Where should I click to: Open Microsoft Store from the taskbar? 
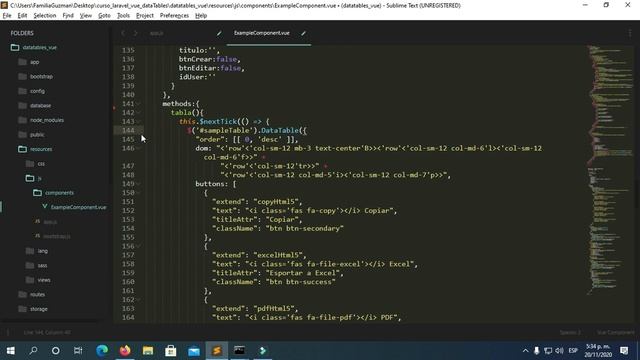coord(171,351)
